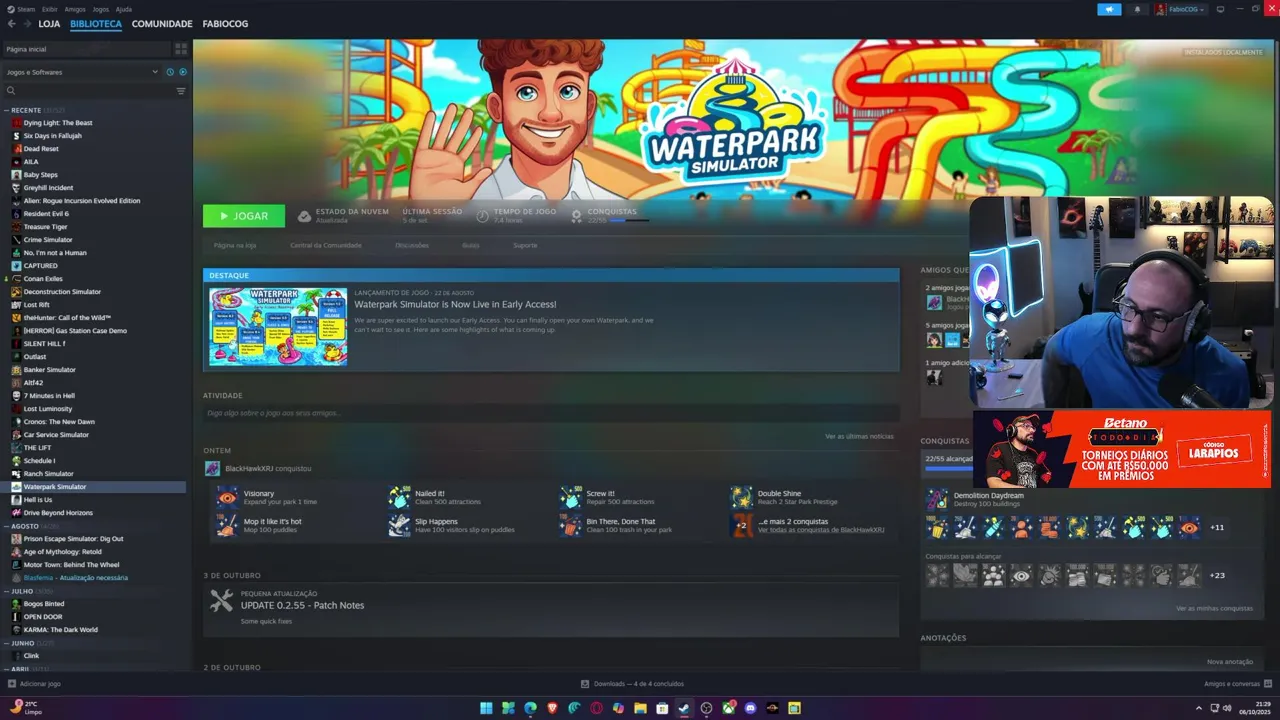This screenshot has width=1280, height=720.
Task: Open the COMUNIDADE tab
Action: tap(162, 23)
